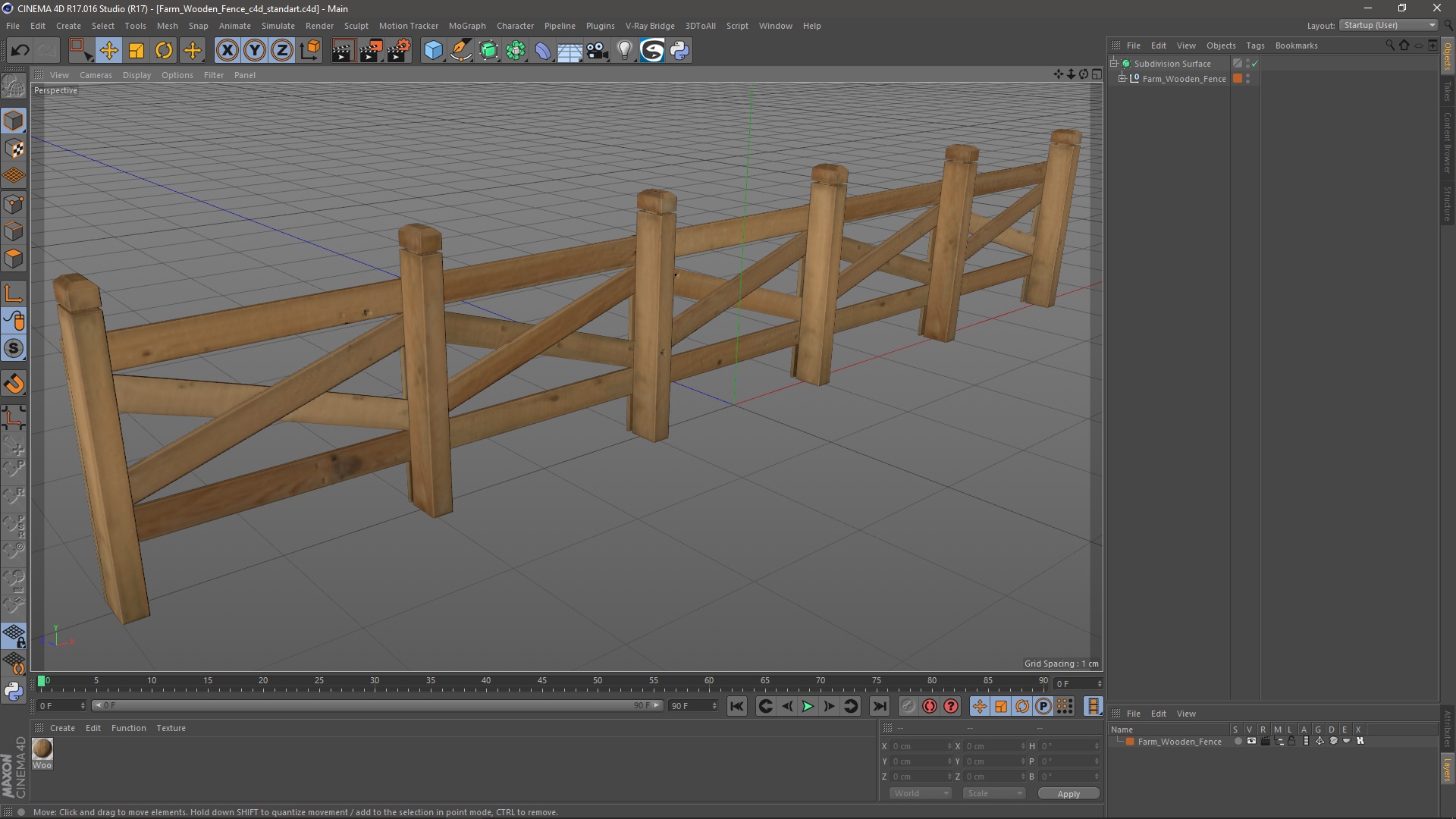Select the Move tool
The width and height of the screenshot is (1456, 819).
point(108,51)
